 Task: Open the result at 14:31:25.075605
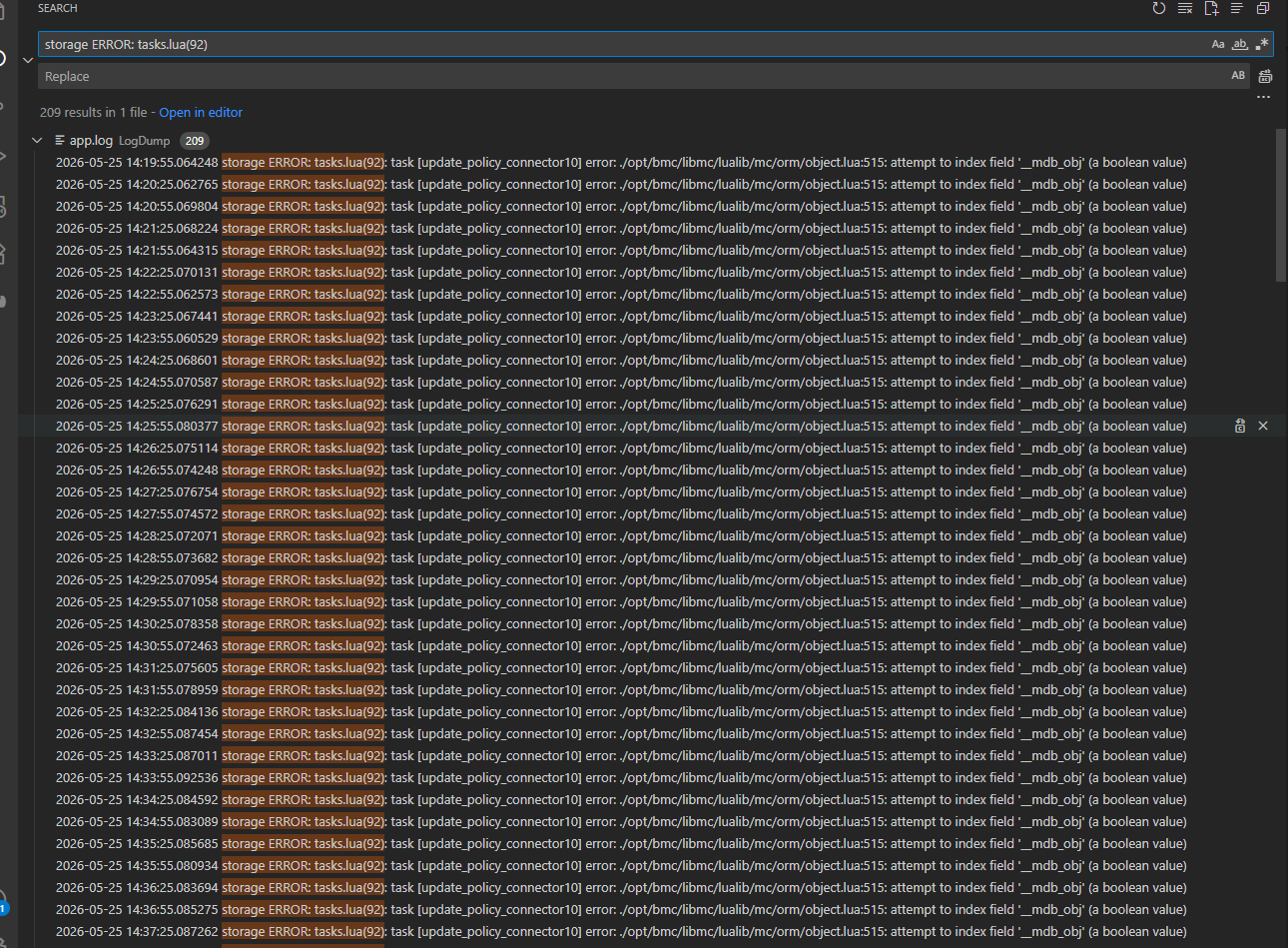coord(621,667)
